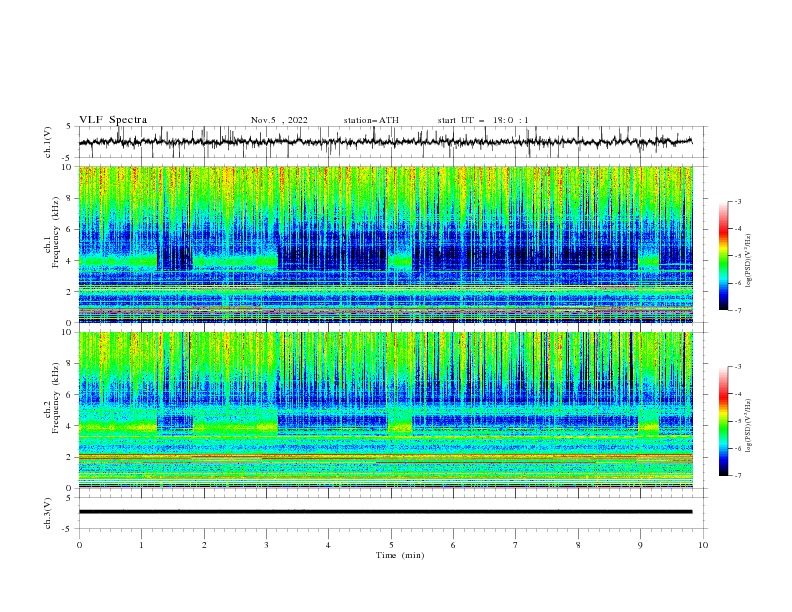Click time axis tick label '5'
The height and width of the screenshot is (612, 792).
390,545
